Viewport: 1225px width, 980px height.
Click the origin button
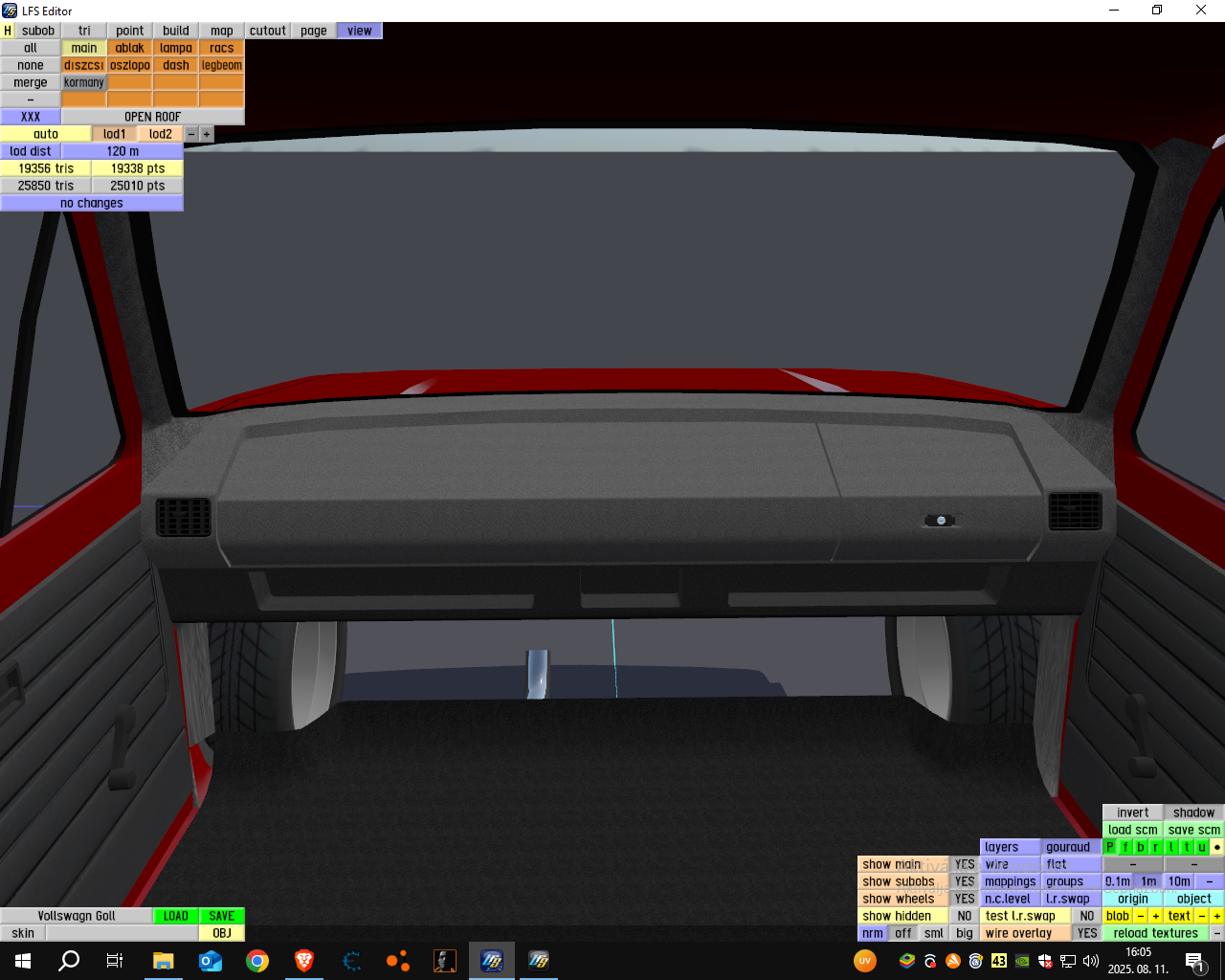tap(1133, 899)
